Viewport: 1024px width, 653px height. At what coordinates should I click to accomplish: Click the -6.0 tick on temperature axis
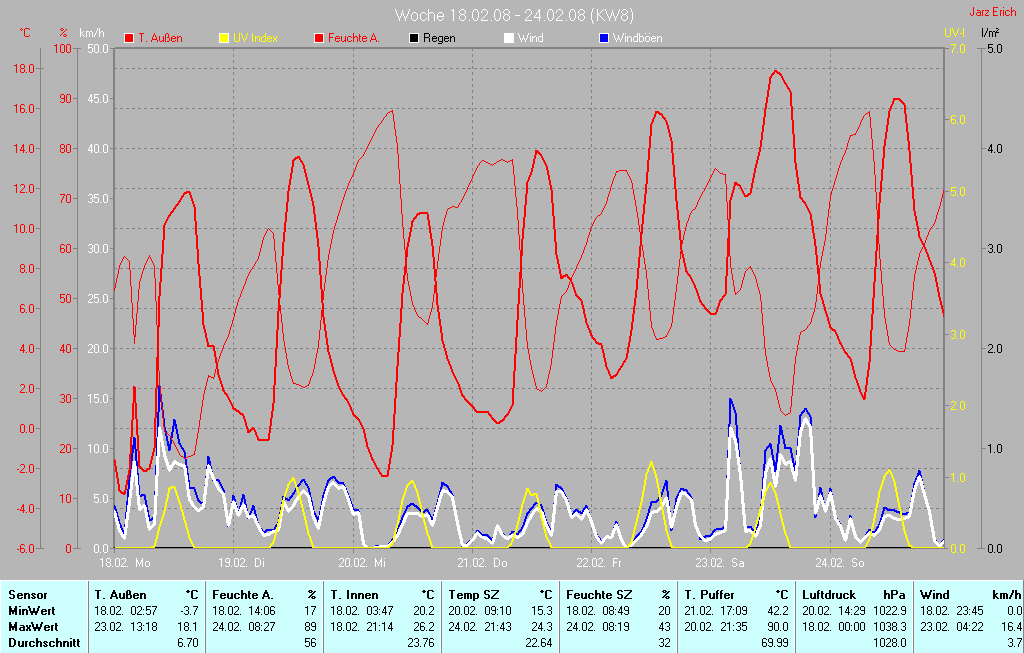pos(24,549)
